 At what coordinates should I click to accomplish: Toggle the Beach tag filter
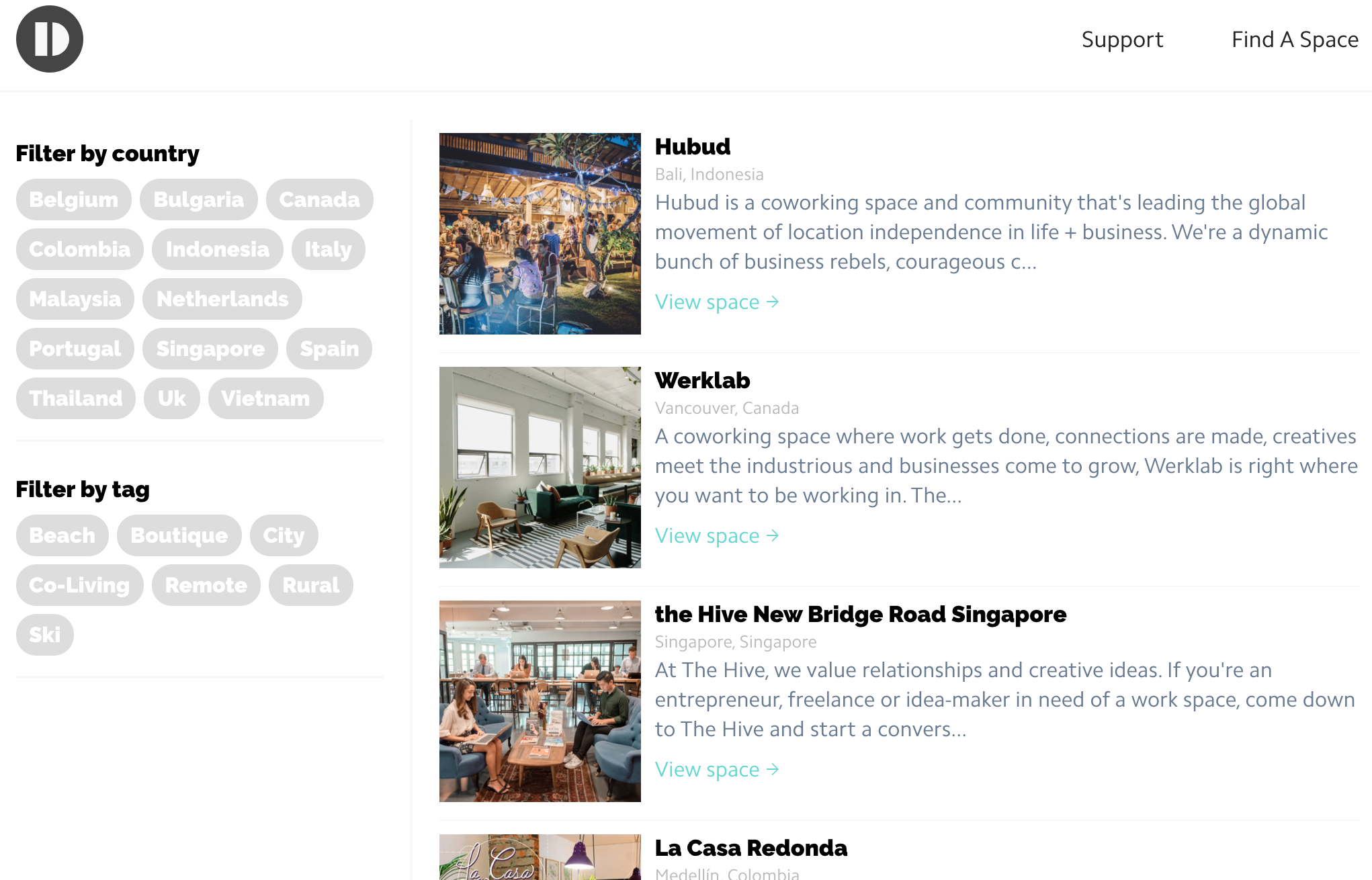(x=62, y=535)
